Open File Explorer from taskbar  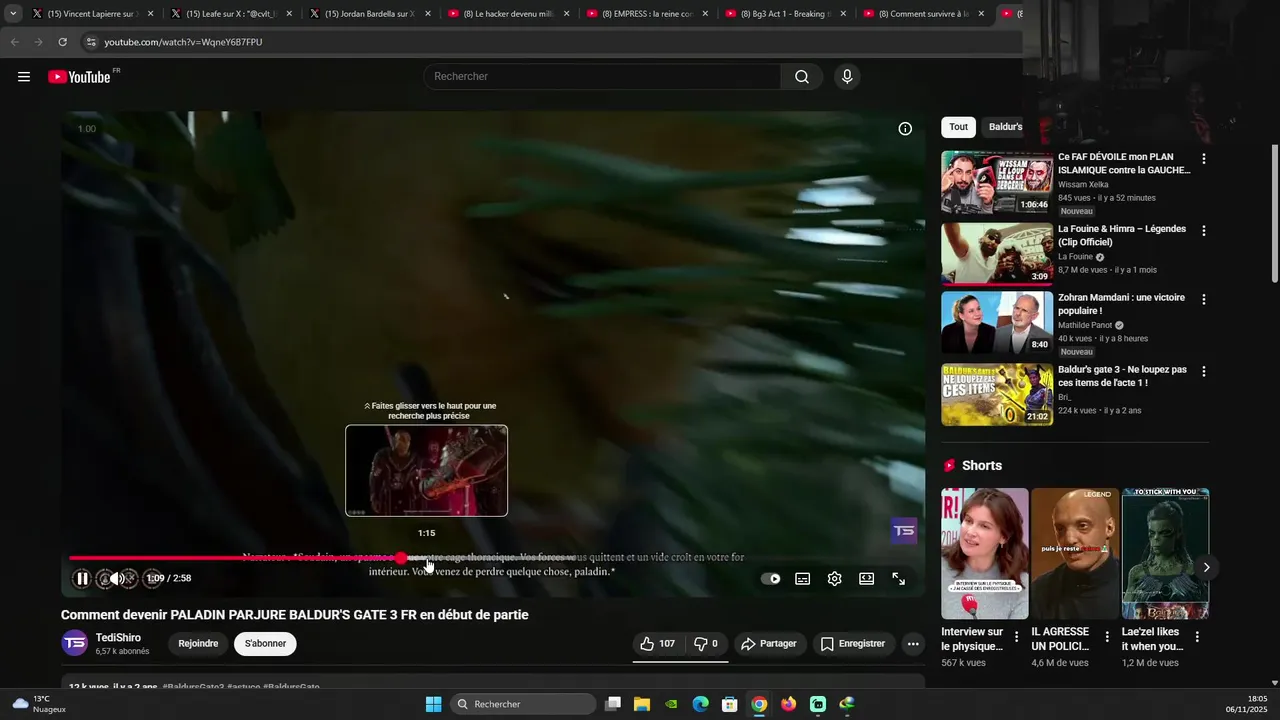[x=642, y=704]
